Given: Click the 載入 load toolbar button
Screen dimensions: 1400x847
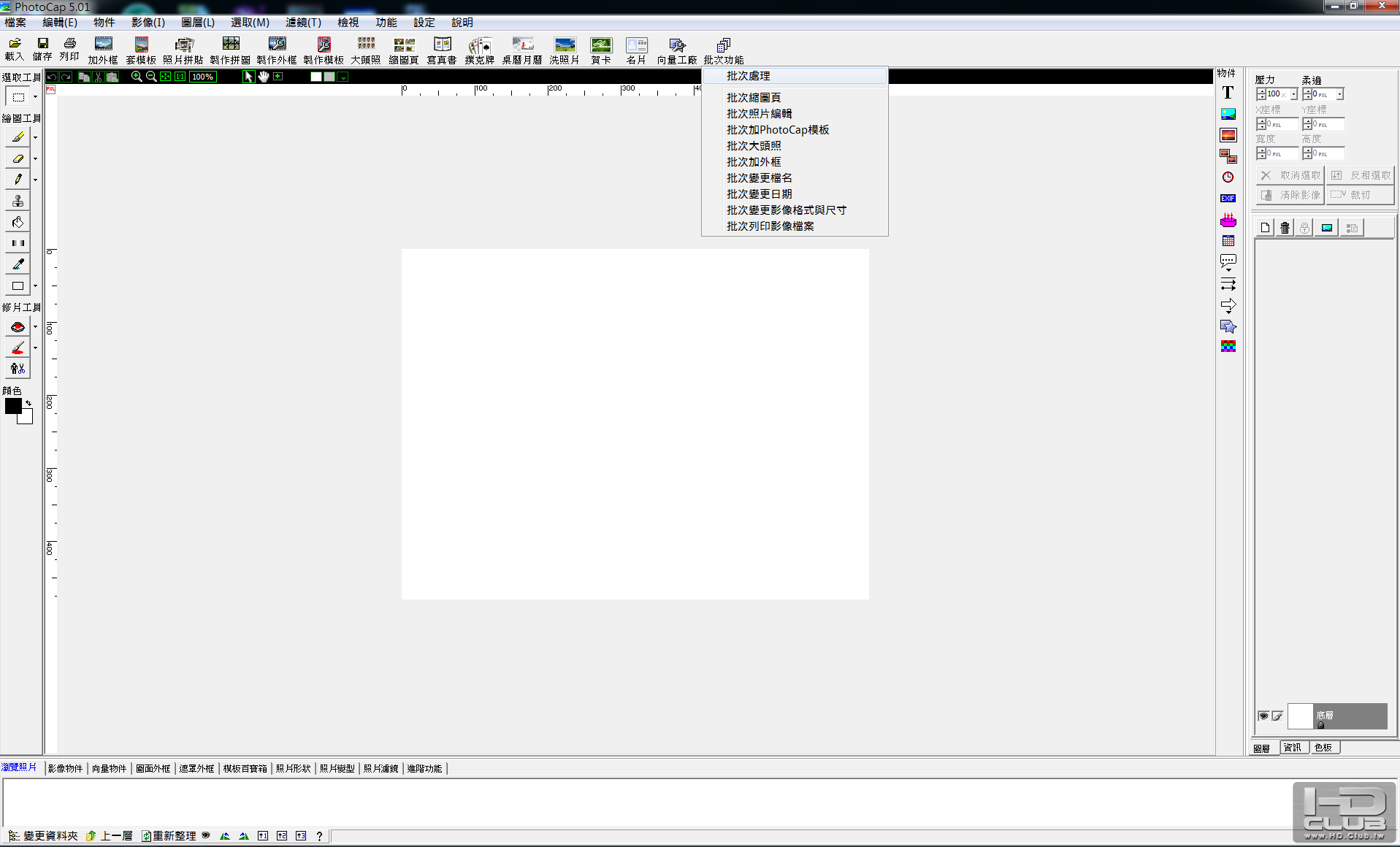Looking at the screenshot, I should [x=15, y=49].
